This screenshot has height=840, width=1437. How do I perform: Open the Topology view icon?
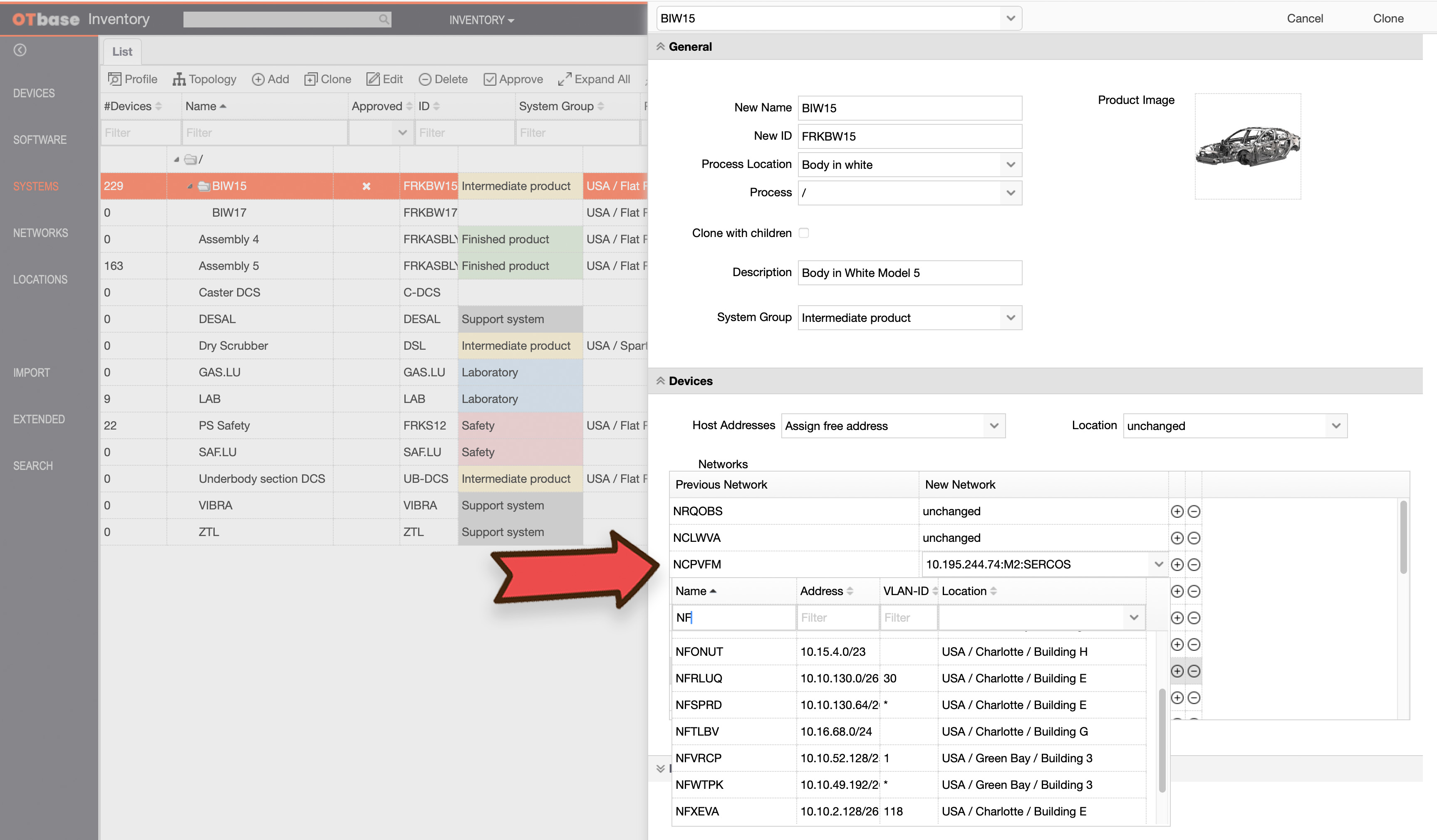179,79
